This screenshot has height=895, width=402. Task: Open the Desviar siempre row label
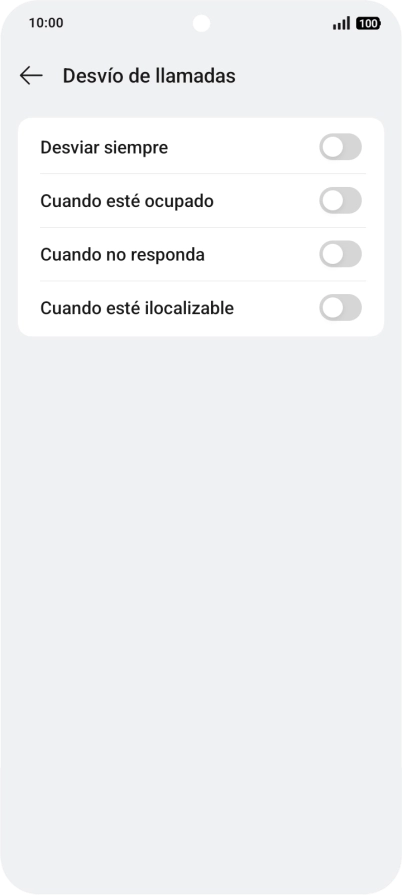104,147
